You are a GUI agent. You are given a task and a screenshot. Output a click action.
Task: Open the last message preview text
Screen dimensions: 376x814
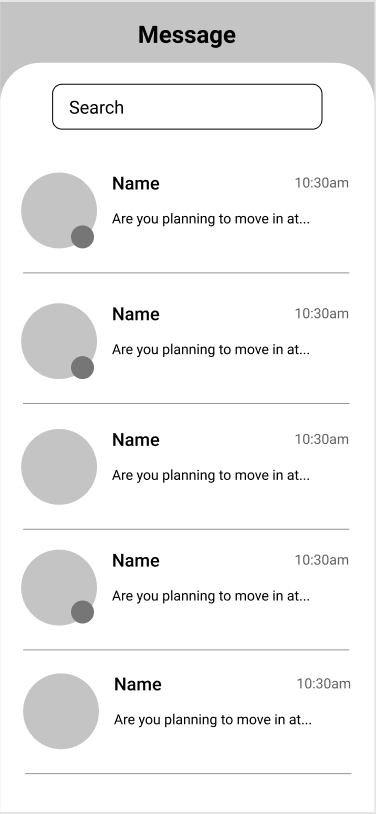point(213,720)
